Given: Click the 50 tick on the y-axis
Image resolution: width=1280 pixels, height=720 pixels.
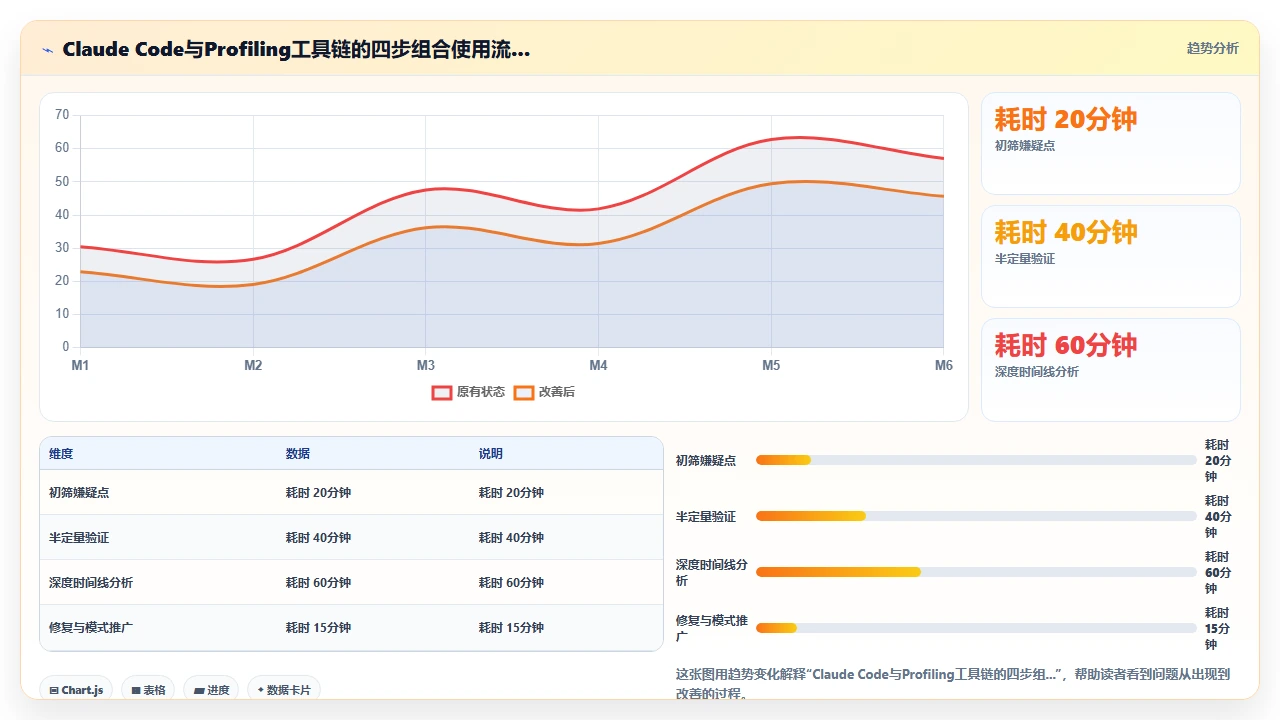Looking at the screenshot, I should click(x=62, y=181).
